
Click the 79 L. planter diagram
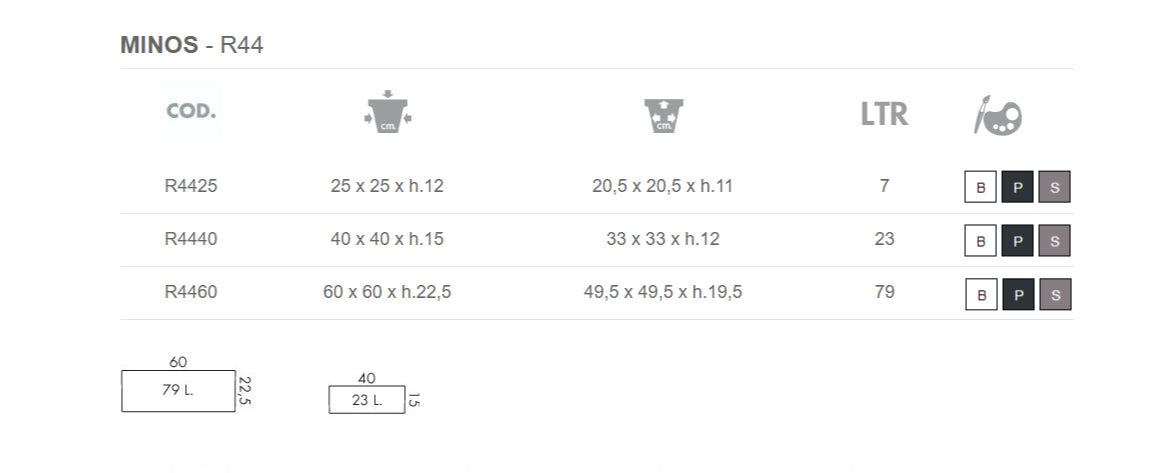tap(178, 391)
